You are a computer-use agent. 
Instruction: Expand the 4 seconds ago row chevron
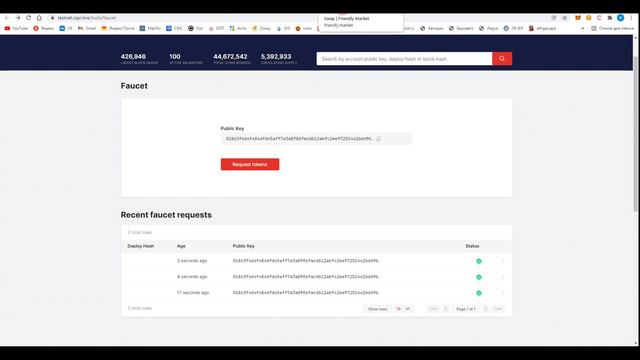502,277
